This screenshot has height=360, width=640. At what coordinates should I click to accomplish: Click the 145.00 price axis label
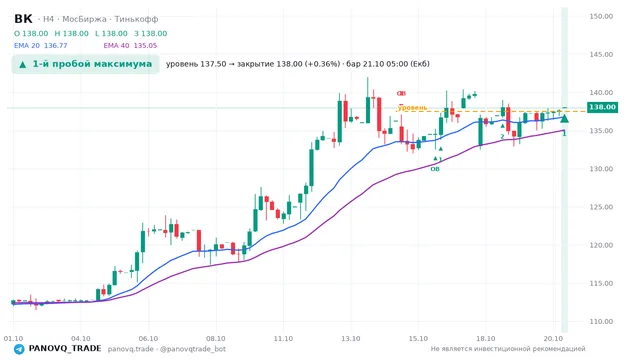pos(601,54)
